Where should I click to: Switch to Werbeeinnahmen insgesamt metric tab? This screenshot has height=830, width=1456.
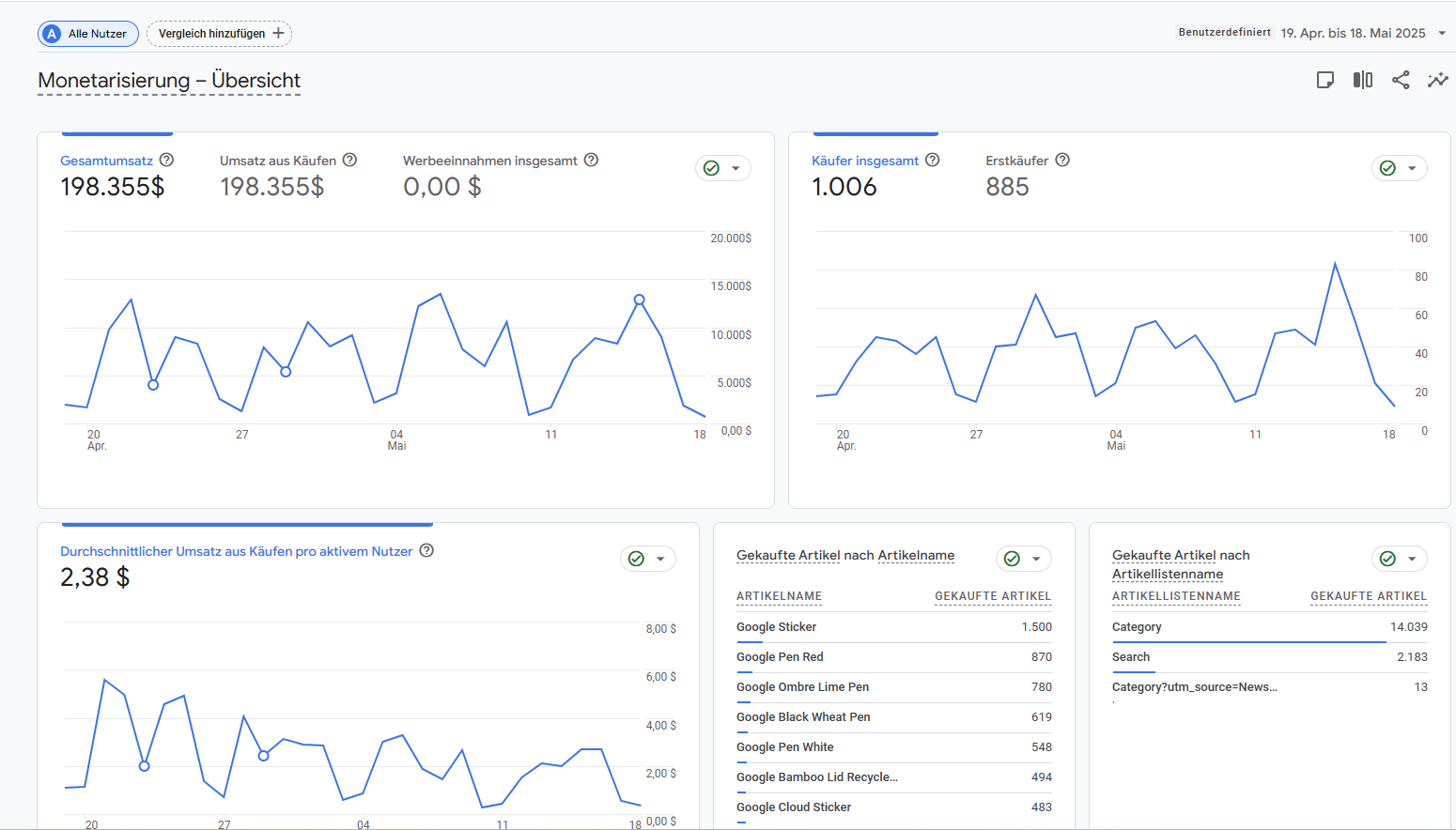tap(489, 161)
